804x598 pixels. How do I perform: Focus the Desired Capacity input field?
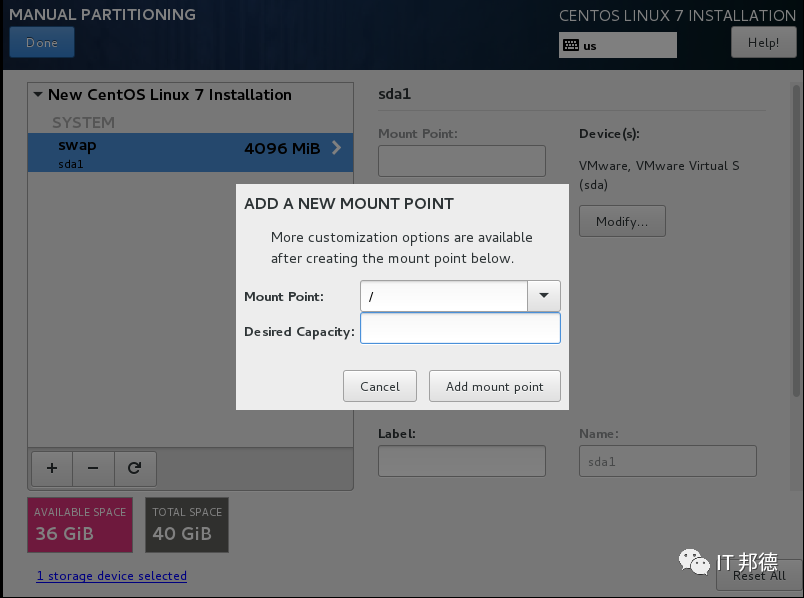click(460, 328)
